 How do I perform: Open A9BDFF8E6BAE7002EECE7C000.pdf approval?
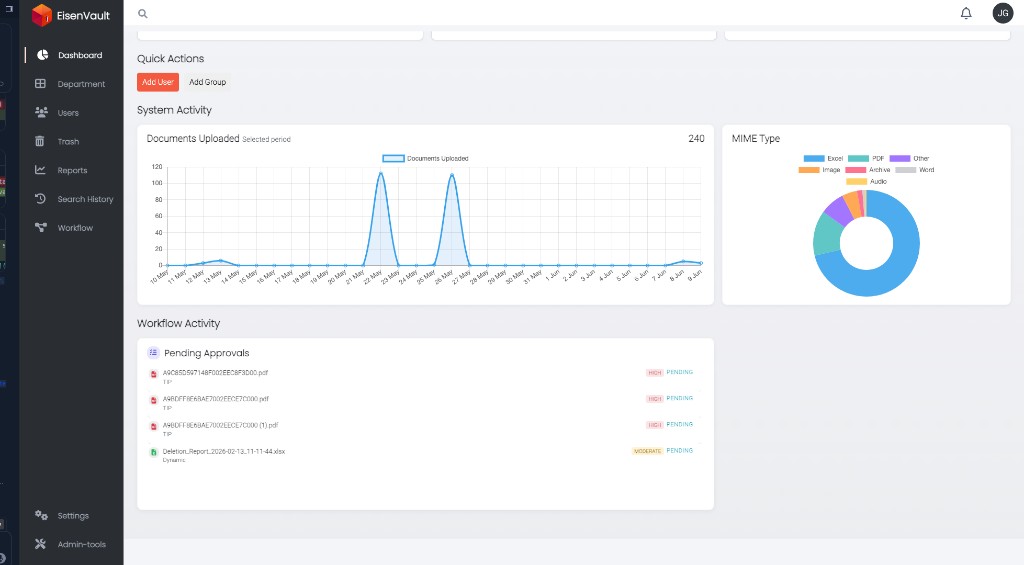pyautogui.click(x=216, y=398)
